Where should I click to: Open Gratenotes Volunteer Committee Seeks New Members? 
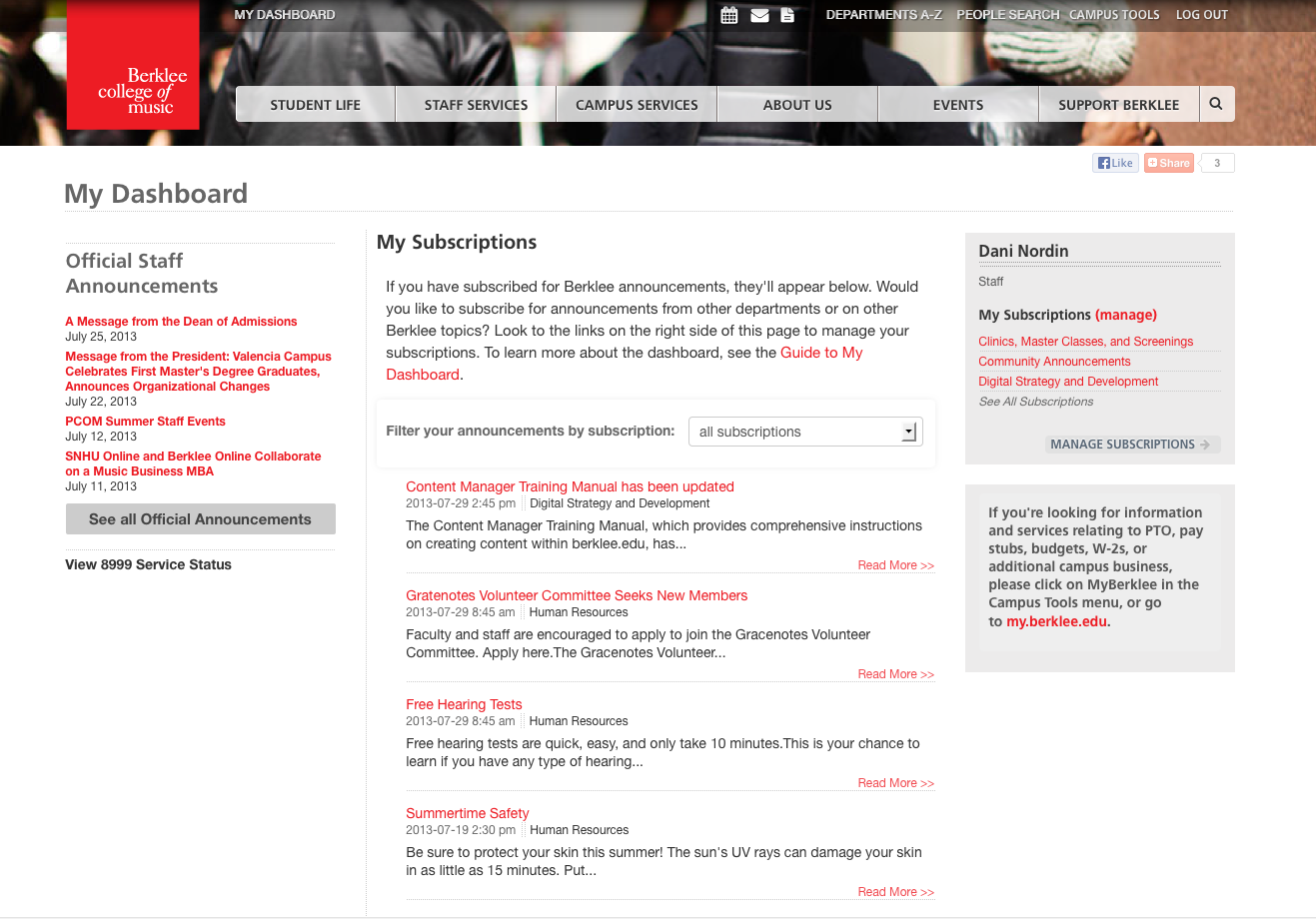[577, 595]
